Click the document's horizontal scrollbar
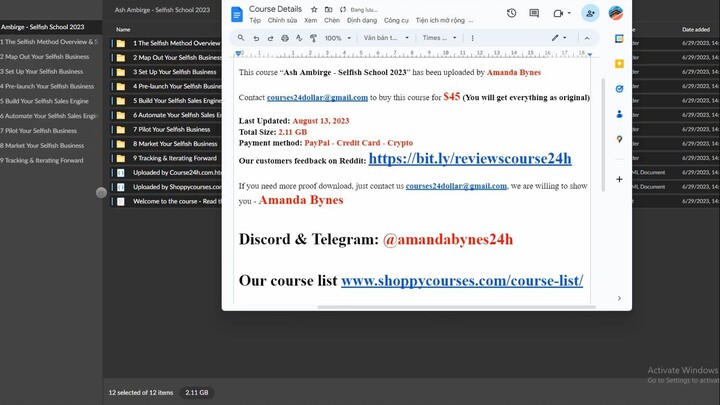Image resolution: width=720 pixels, height=405 pixels. (456, 307)
